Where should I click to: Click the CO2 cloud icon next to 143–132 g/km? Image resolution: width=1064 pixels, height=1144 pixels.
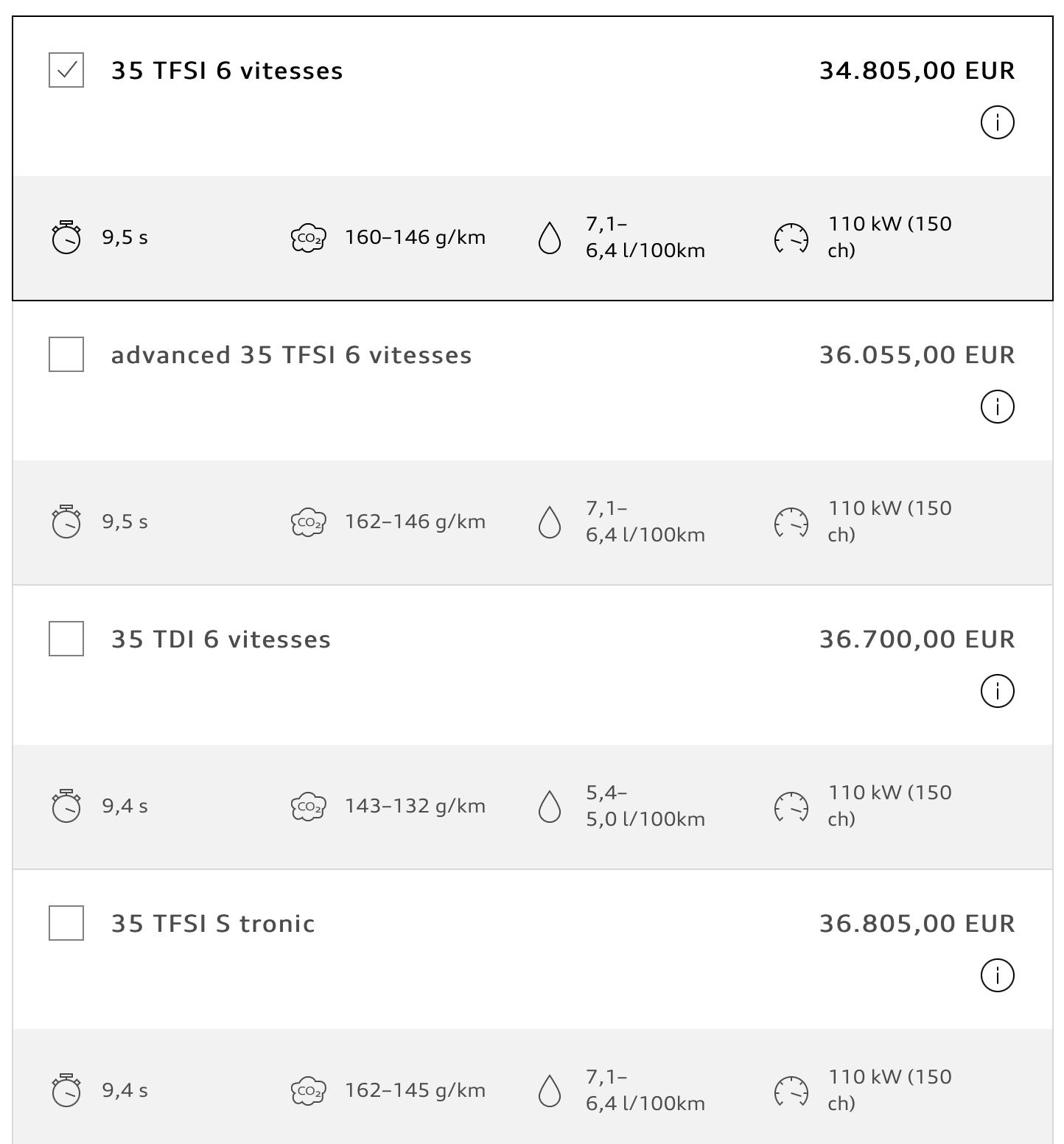pos(308,806)
